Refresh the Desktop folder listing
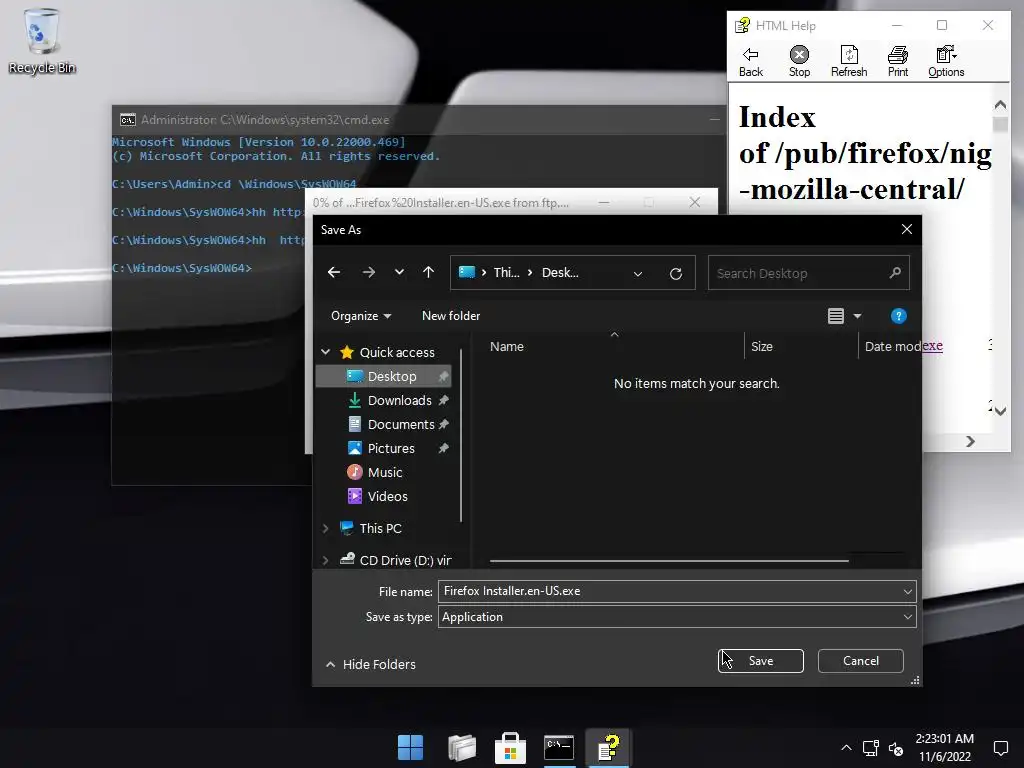Viewport: 1024px width, 768px height. tap(676, 274)
